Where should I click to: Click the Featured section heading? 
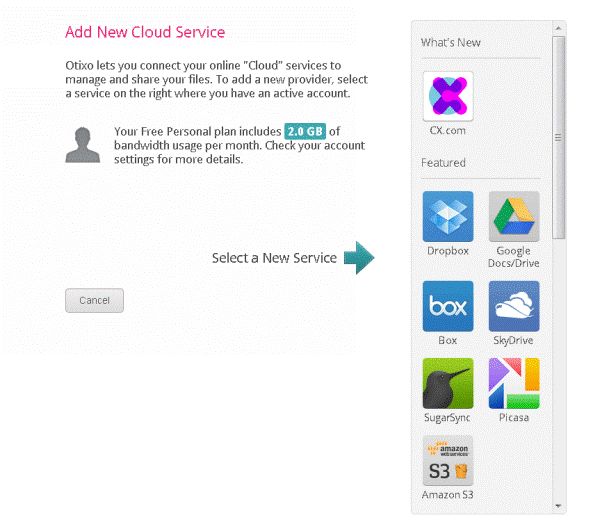(x=443, y=163)
